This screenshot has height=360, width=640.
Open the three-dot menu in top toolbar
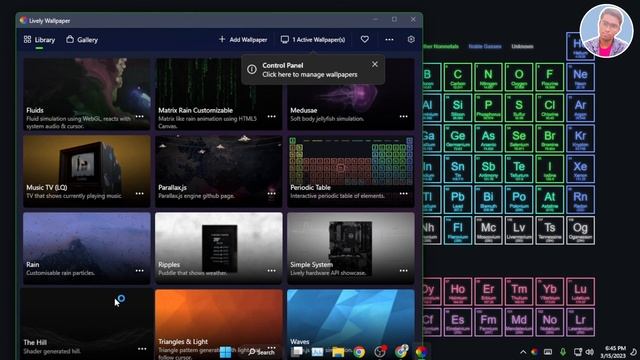click(389, 40)
